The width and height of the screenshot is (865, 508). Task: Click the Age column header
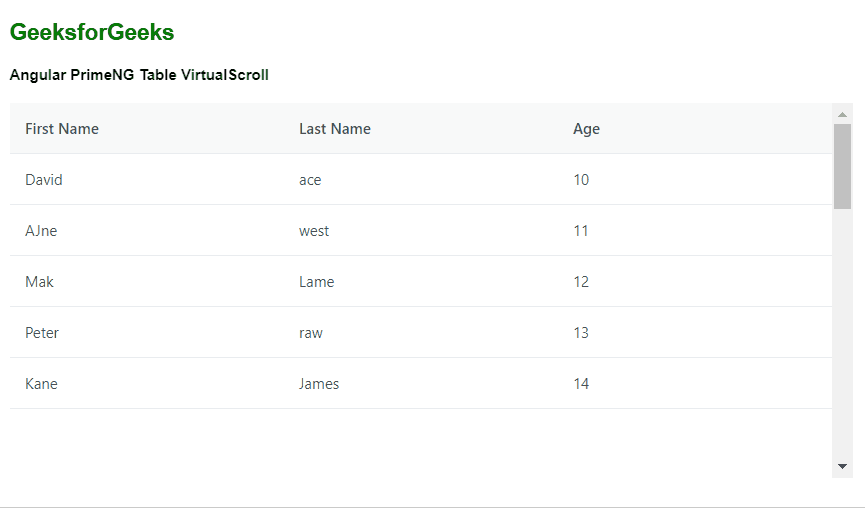586,129
